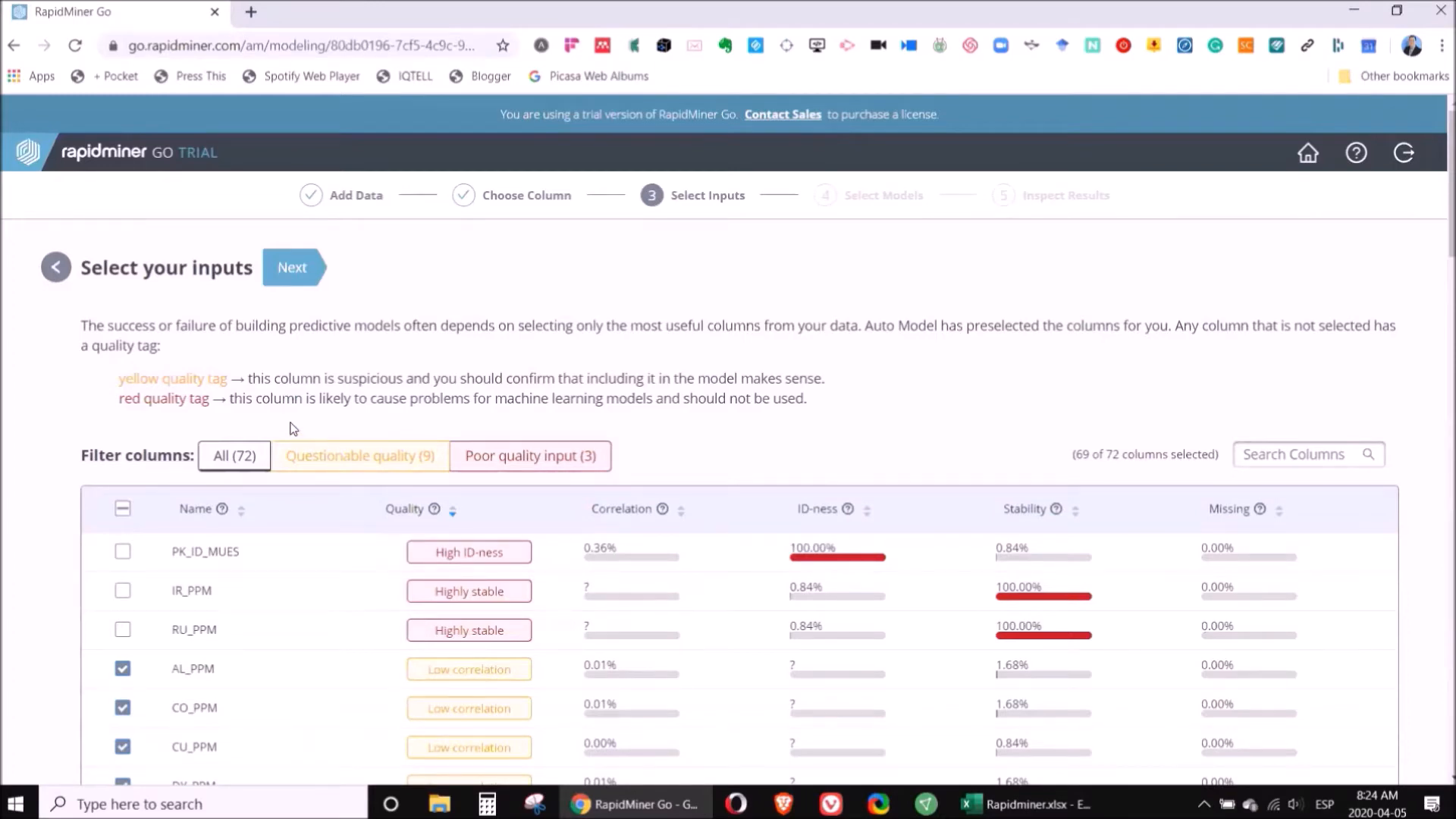Check the IR_PPM column checkbox
The height and width of the screenshot is (819, 1456).
tap(122, 591)
